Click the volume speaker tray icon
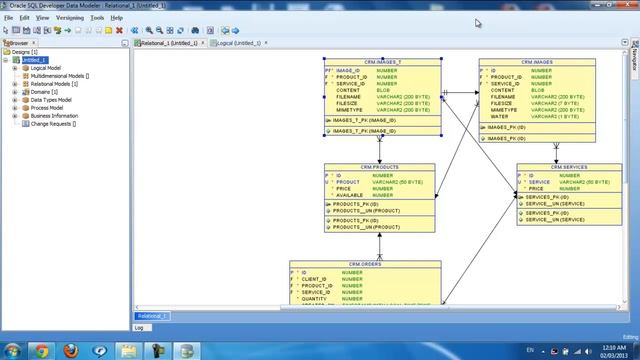 pyautogui.click(x=588, y=351)
